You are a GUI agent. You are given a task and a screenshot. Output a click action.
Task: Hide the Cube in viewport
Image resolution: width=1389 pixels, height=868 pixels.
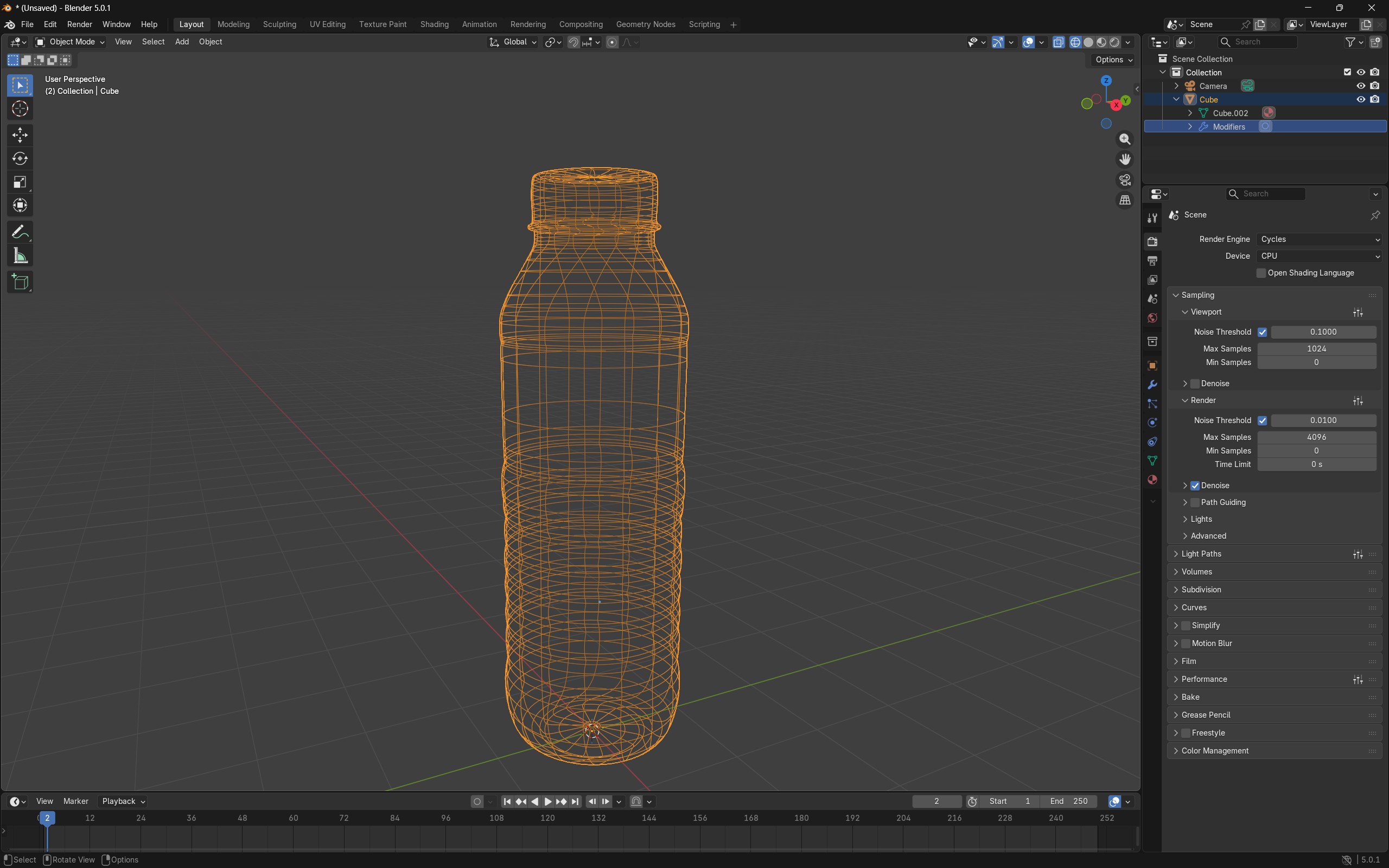[x=1360, y=99]
